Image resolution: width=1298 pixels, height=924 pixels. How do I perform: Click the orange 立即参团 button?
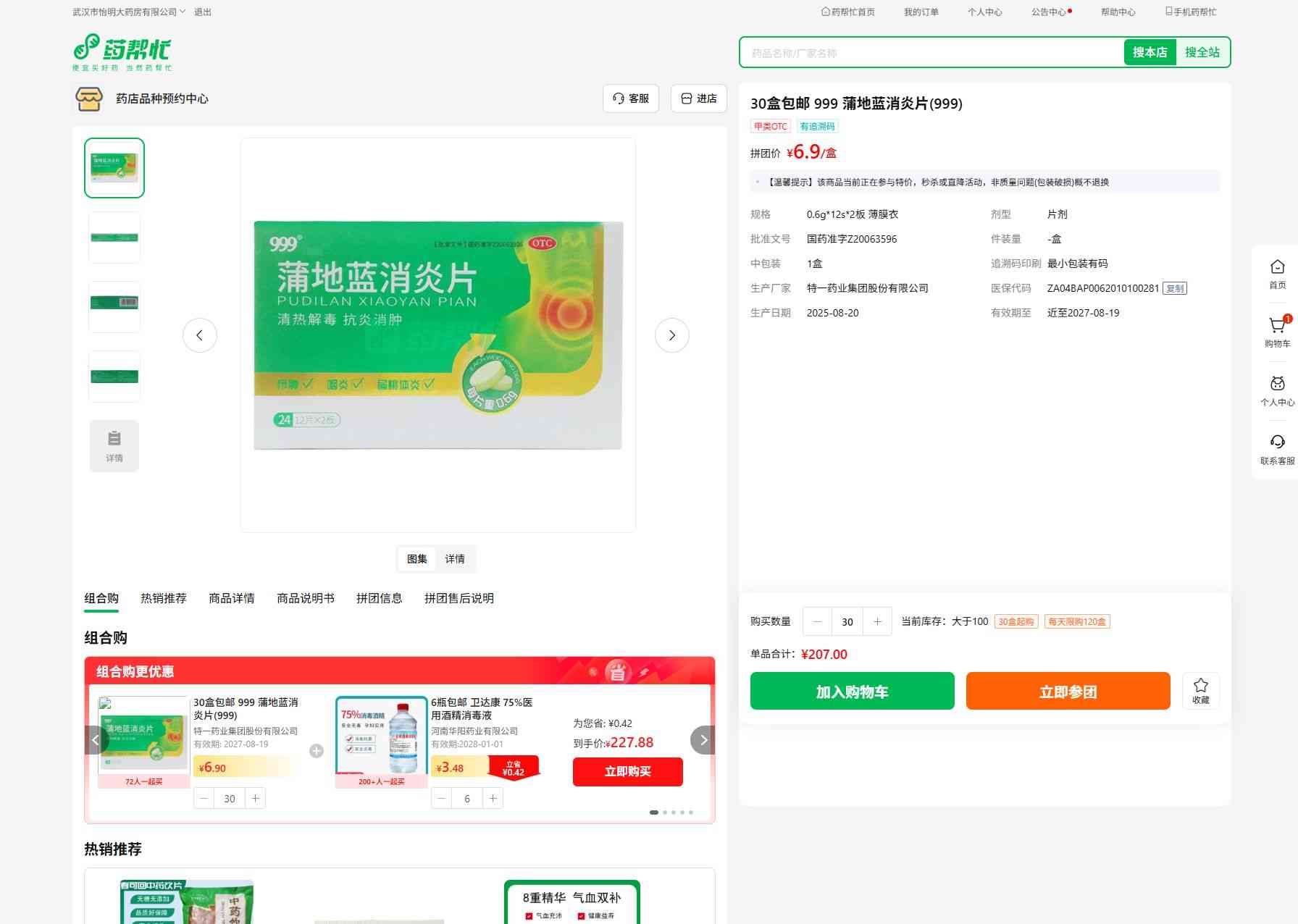click(x=1068, y=691)
